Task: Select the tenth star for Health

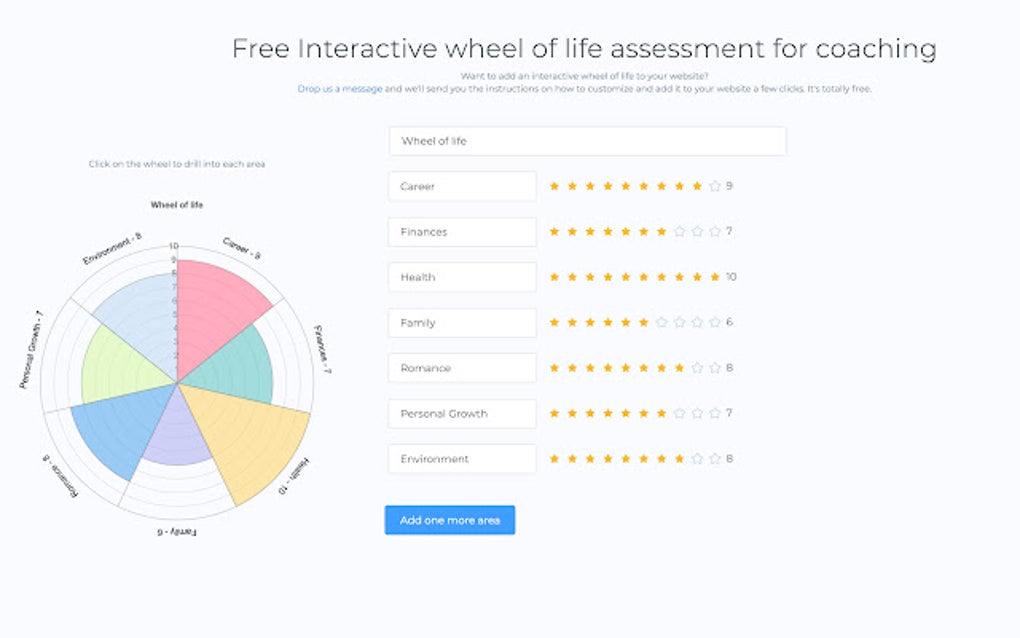Action: click(714, 277)
